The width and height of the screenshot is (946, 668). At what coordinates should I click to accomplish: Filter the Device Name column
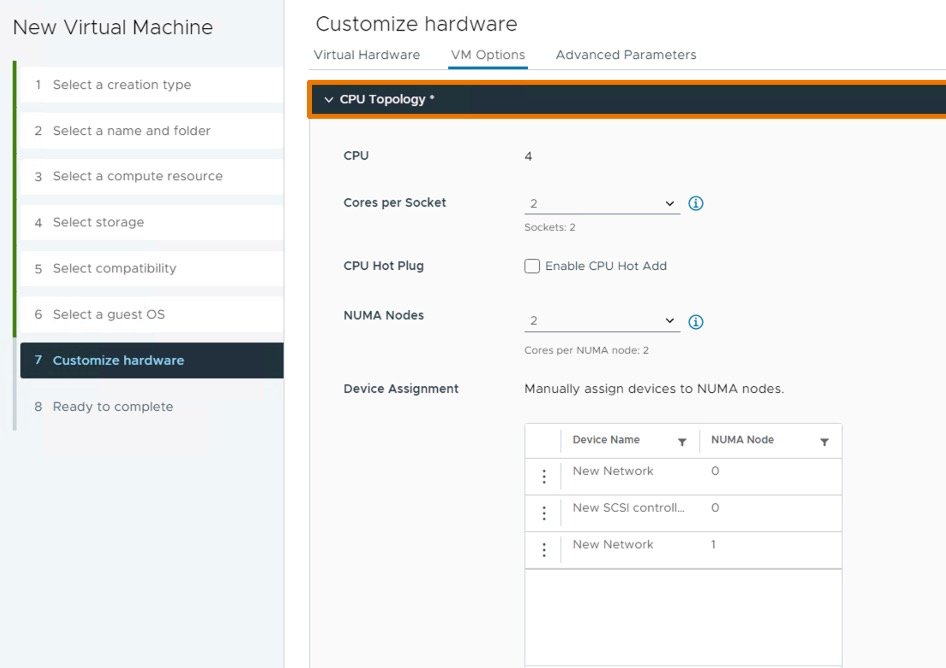[x=682, y=442]
